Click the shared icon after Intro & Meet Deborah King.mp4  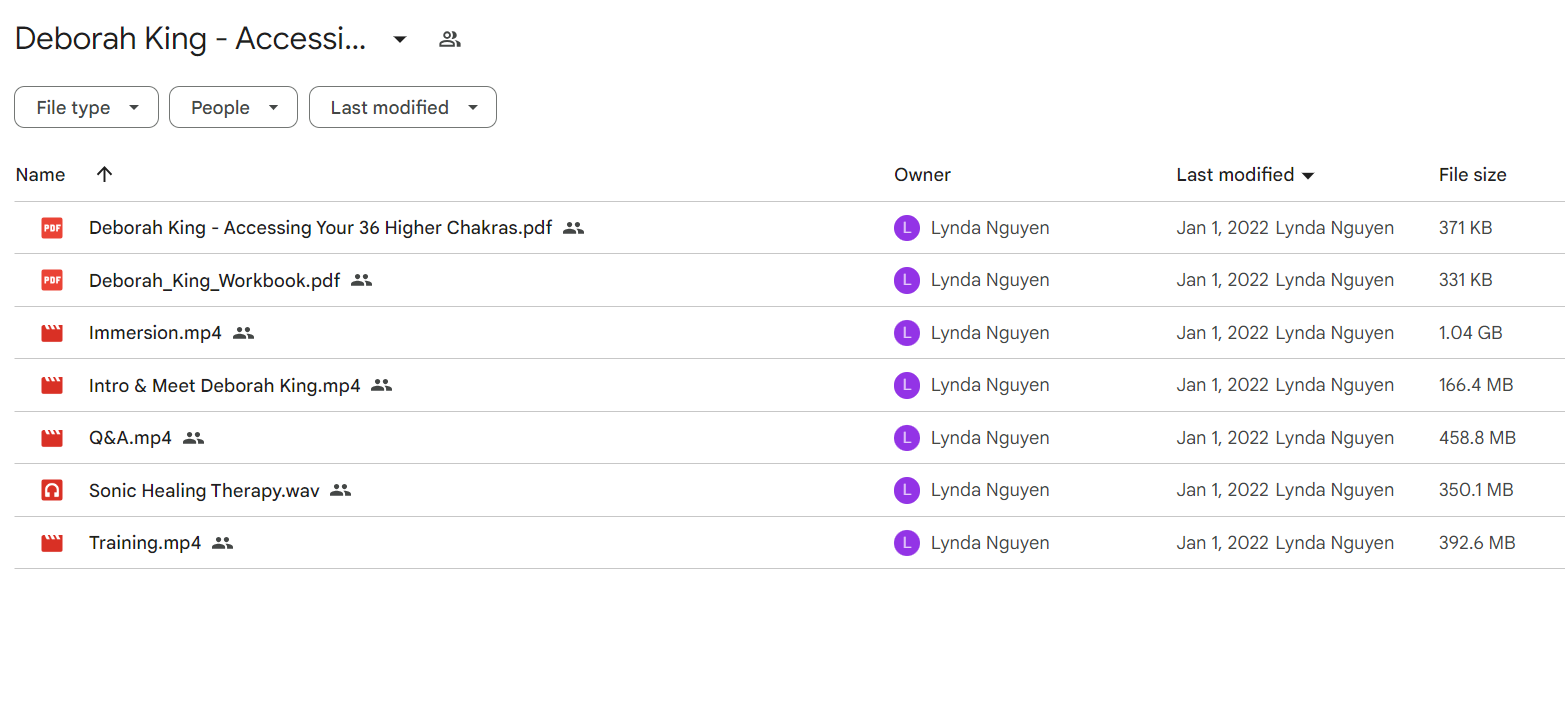tap(381, 385)
